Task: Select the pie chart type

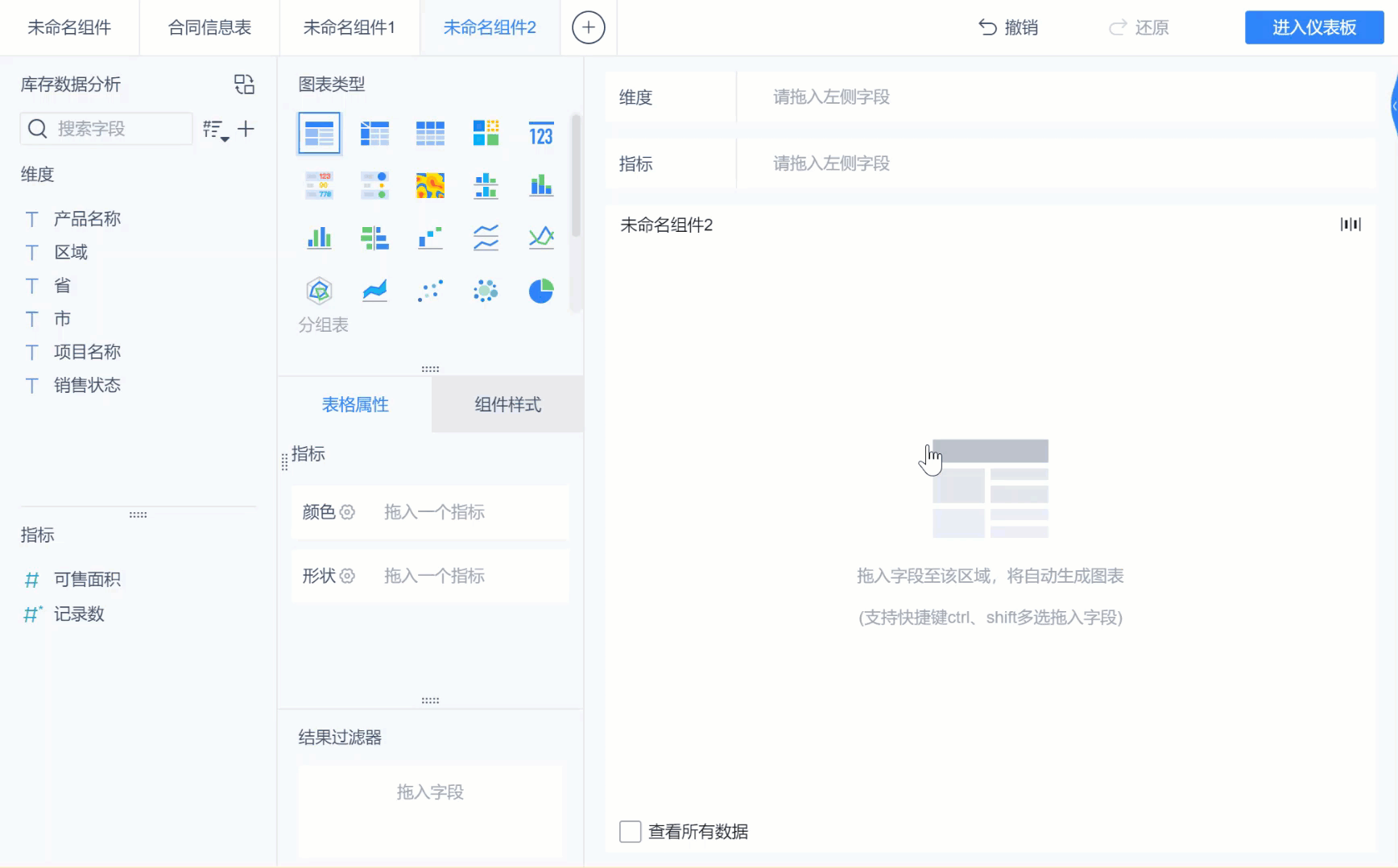Action: click(540, 291)
